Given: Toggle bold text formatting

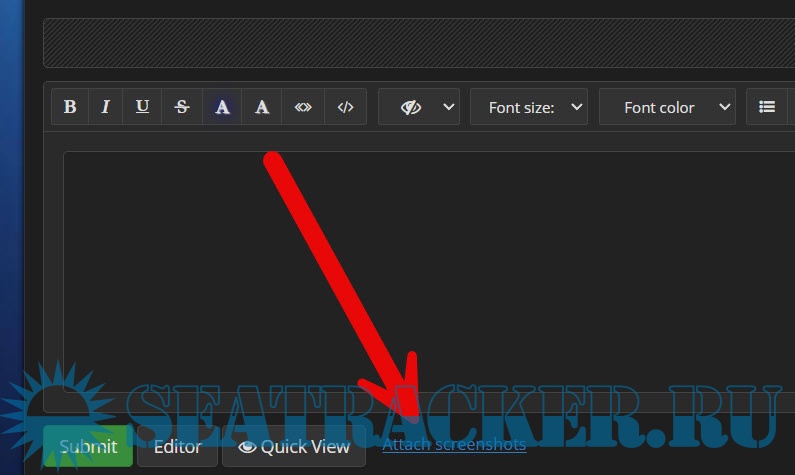Looking at the screenshot, I should (x=70, y=107).
